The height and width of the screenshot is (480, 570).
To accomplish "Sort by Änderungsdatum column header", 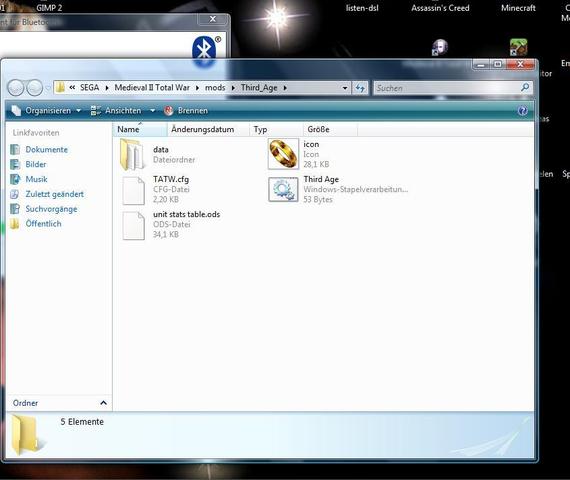I will coord(208,129).
